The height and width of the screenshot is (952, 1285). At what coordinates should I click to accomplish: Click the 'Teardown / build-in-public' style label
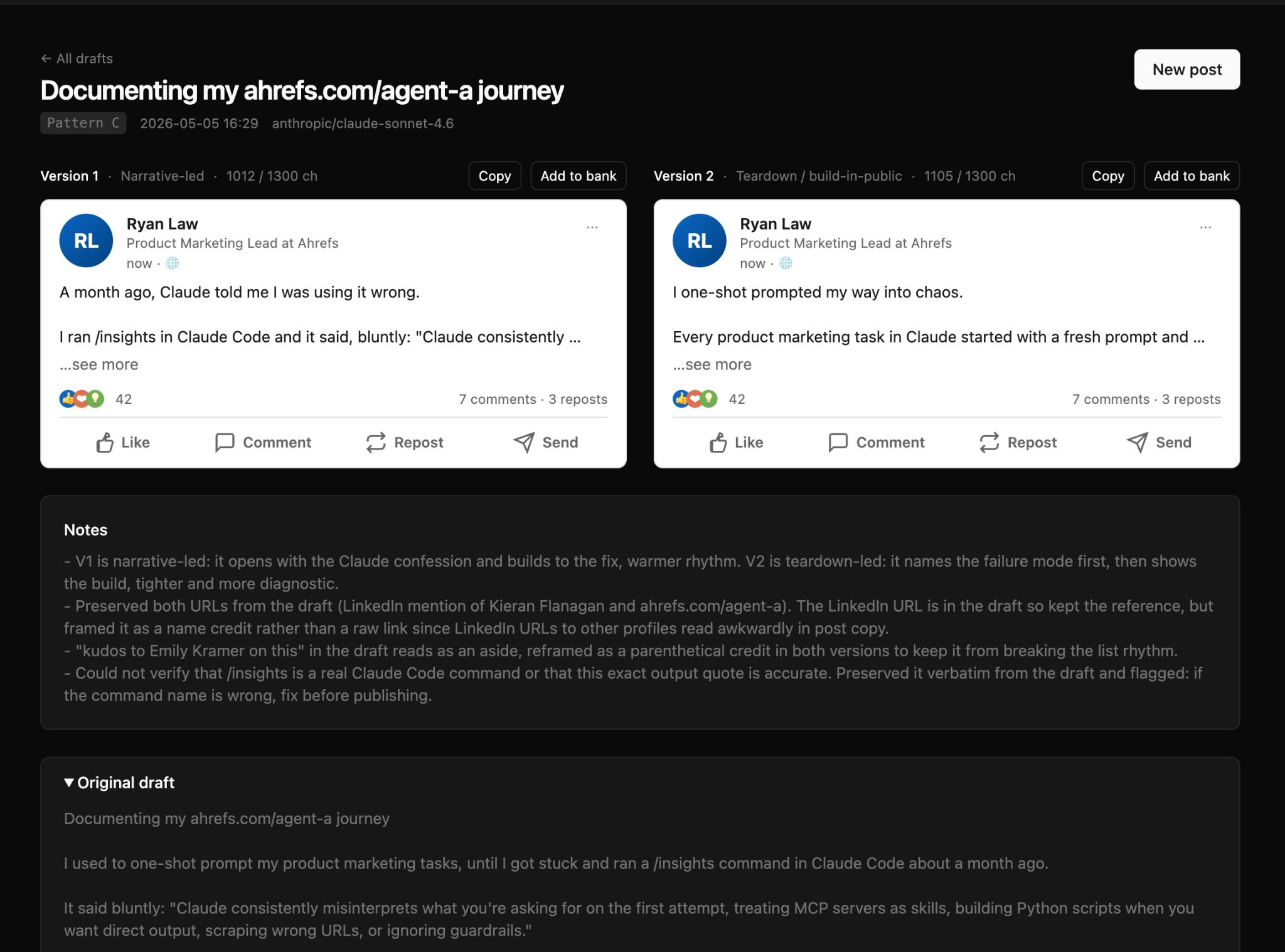point(819,176)
